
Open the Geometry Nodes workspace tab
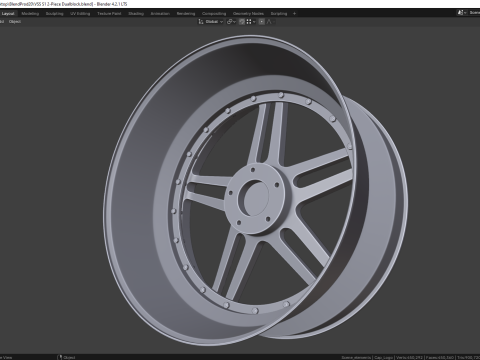pos(248,14)
